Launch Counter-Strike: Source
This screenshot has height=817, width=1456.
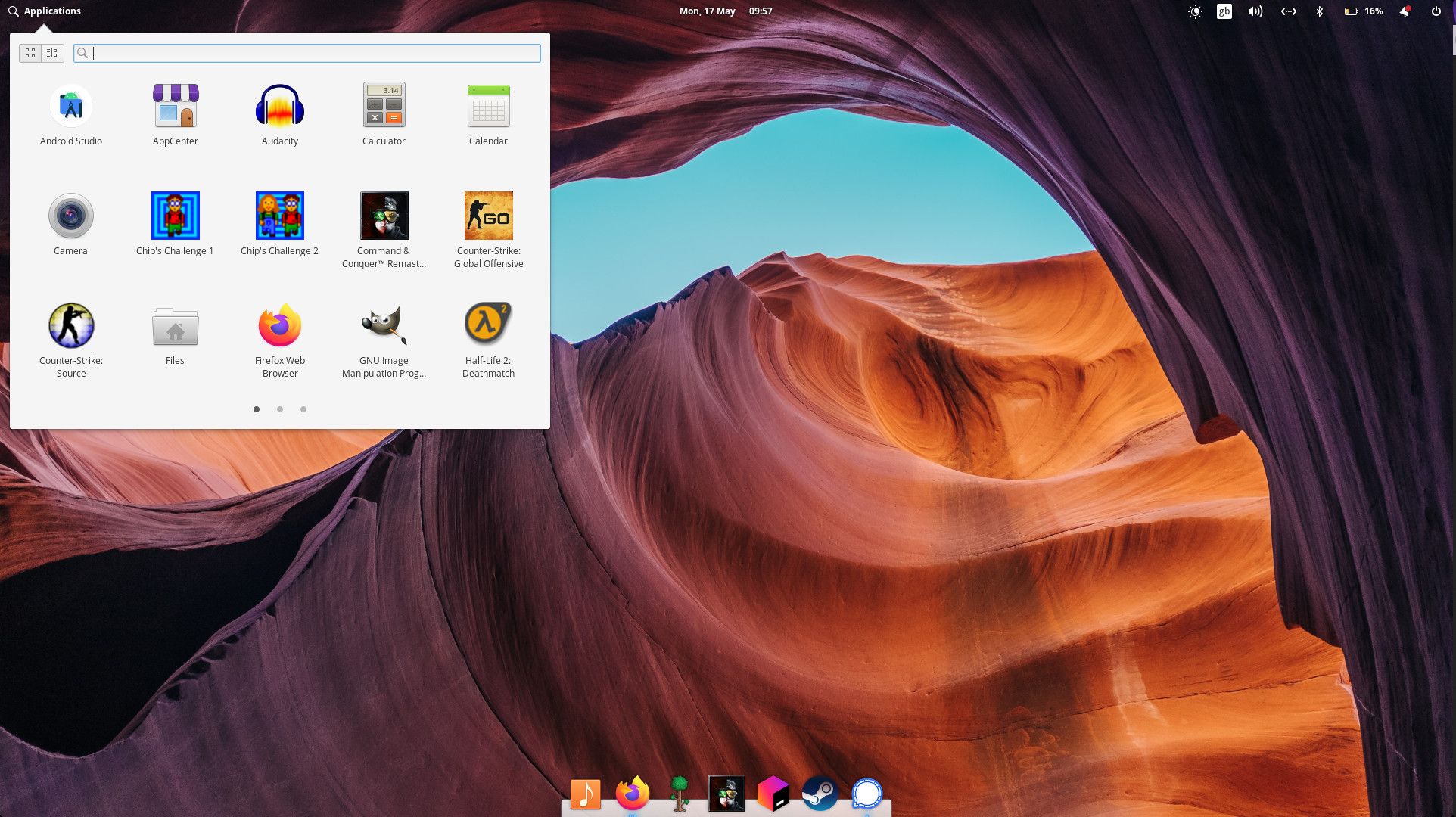click(x=71, y=340)
